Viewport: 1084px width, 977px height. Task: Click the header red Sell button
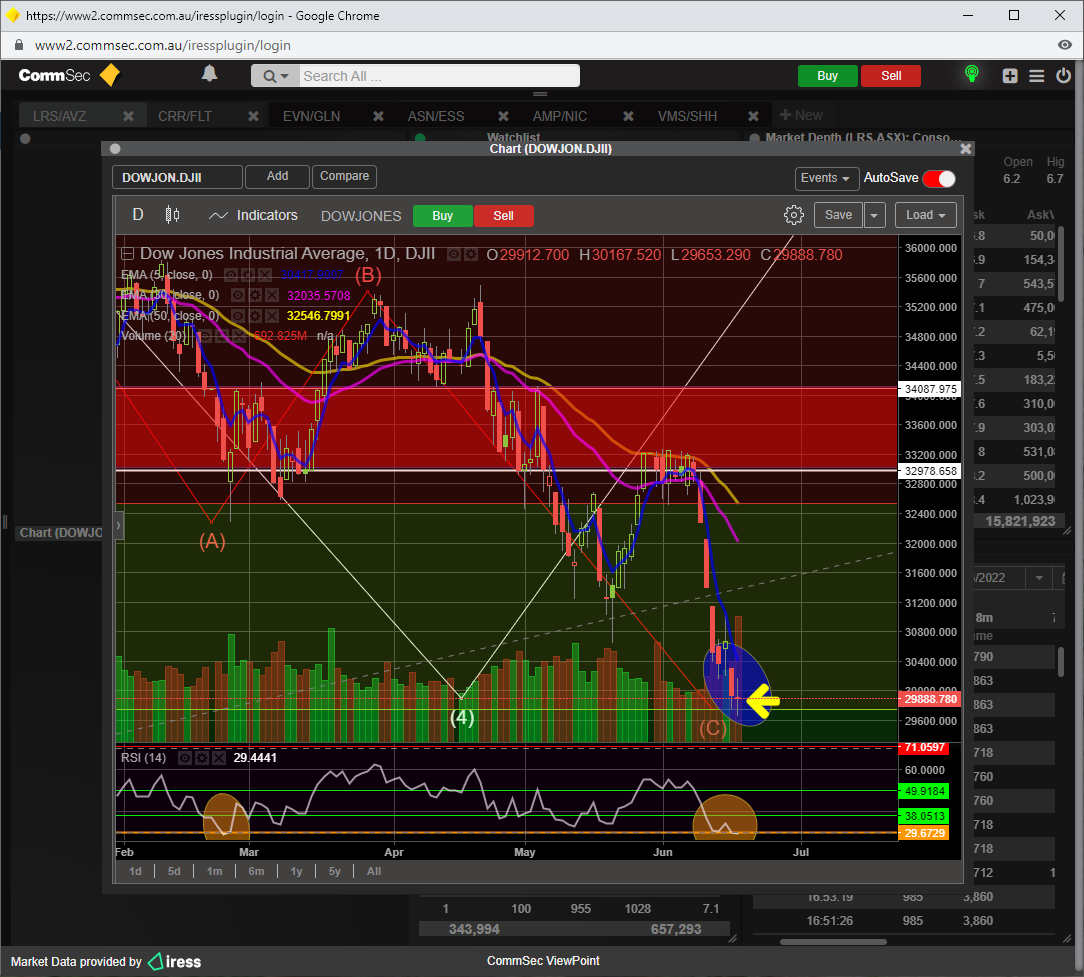(x=891, y=76)
